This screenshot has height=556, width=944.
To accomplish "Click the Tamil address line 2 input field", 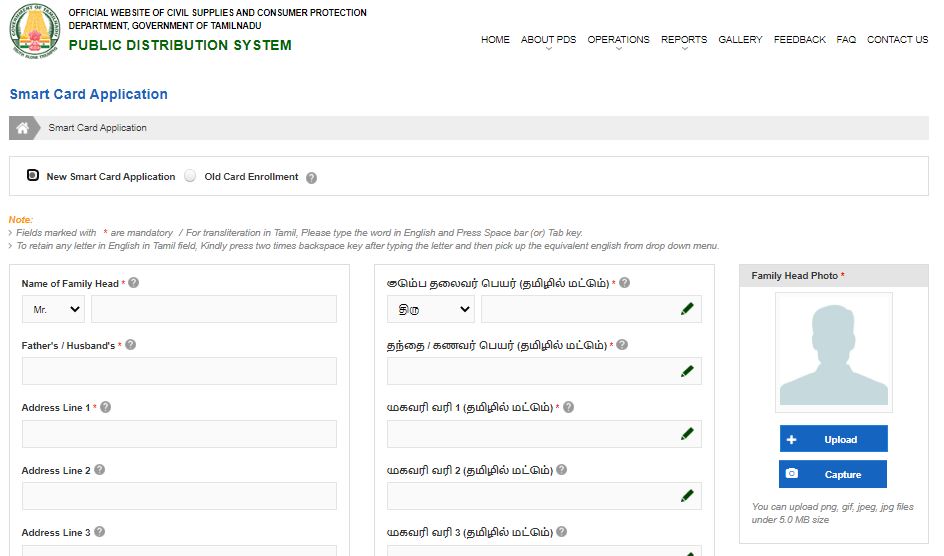I will 544,496.
